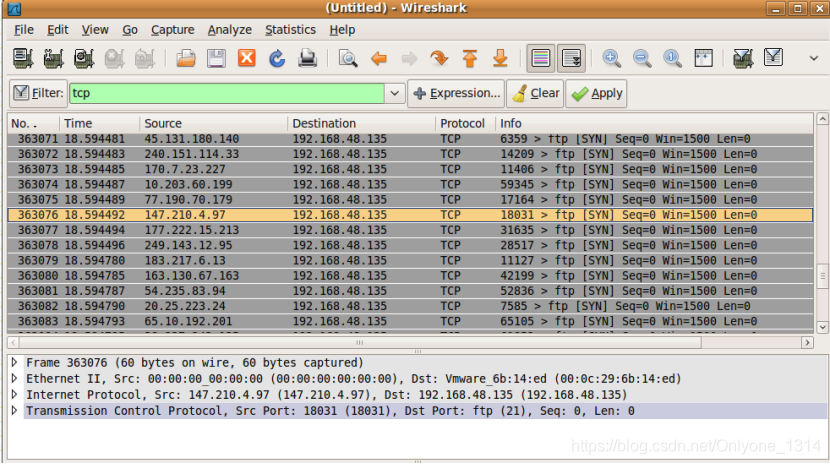830x464 pixels.
Task: Open the File menu
Action: coord(24,30)
